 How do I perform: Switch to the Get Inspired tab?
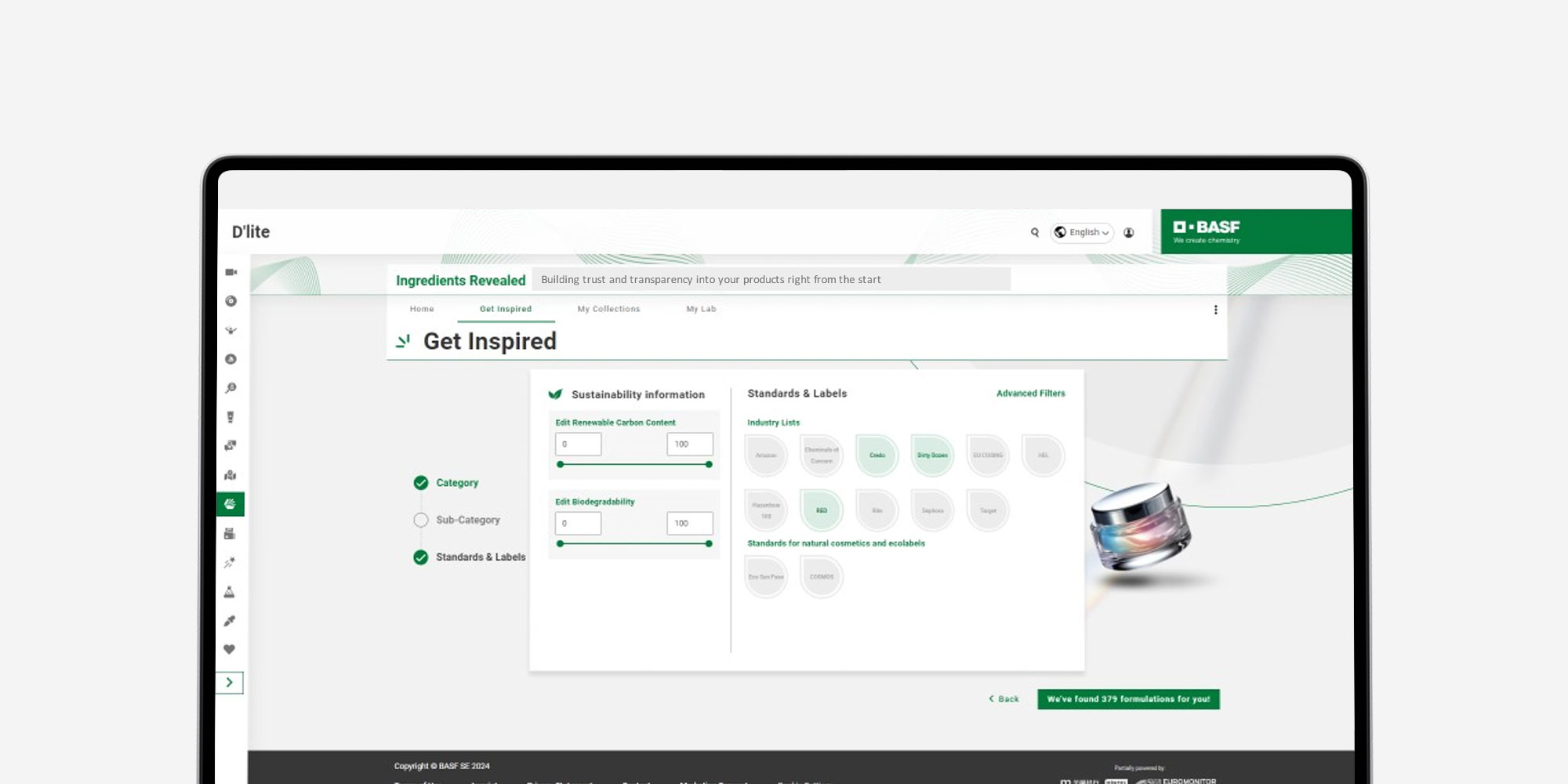pos(506,309)
